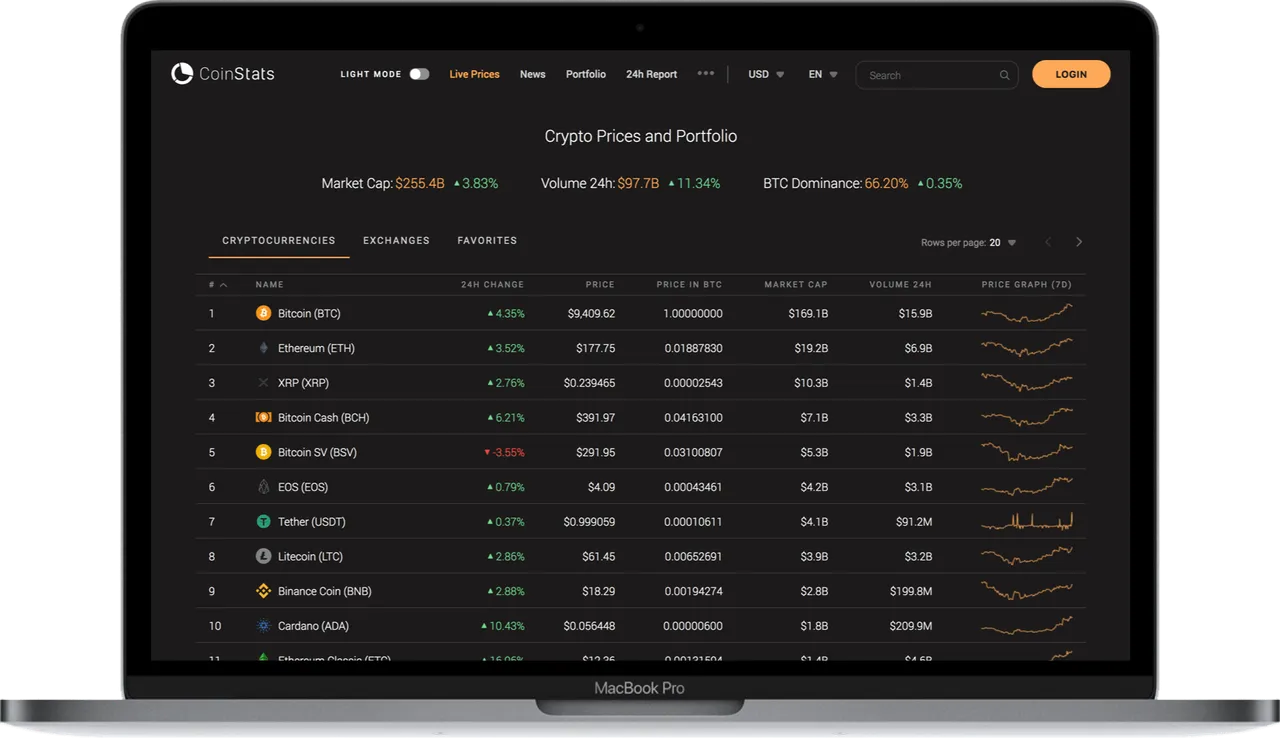Click the Cardano (ADA) coin icon
1280x738 pixels.
(x=264, y=626)
